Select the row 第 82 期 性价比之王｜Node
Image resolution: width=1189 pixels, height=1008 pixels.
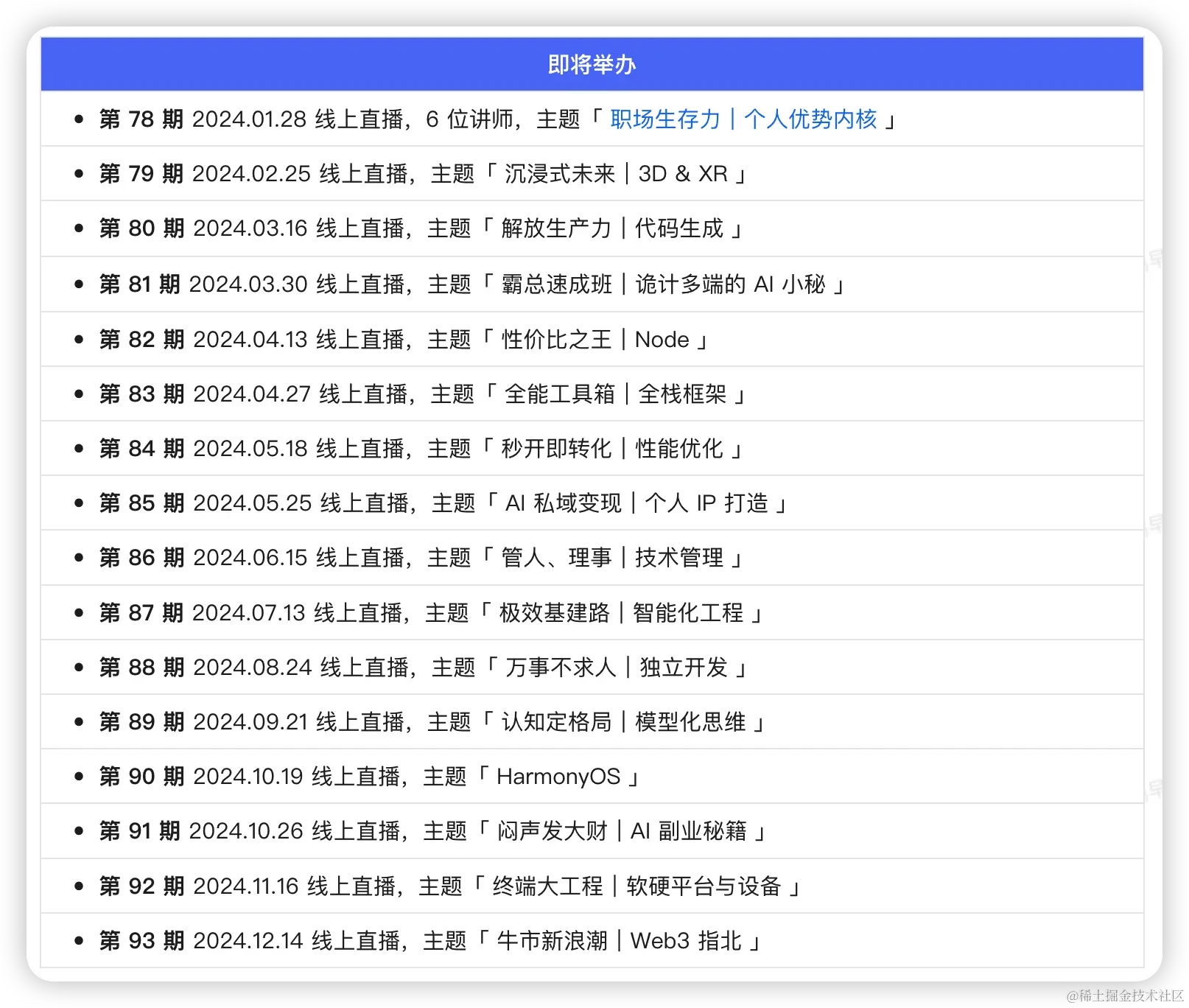pos(592,339)
